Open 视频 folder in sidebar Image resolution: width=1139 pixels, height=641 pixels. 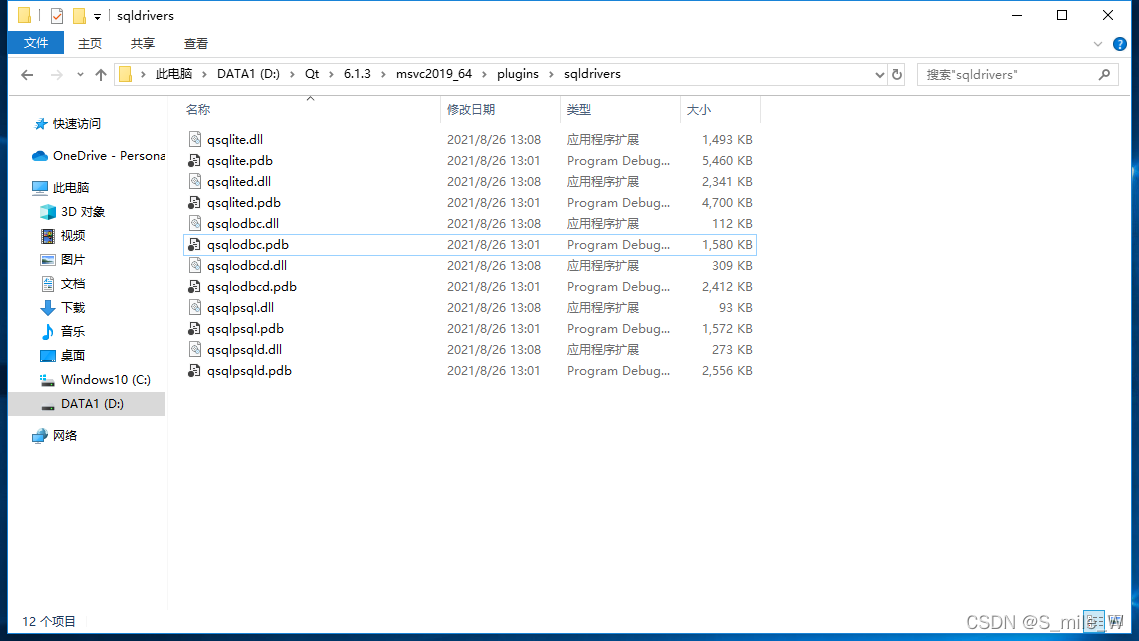[x=73, y=235]
